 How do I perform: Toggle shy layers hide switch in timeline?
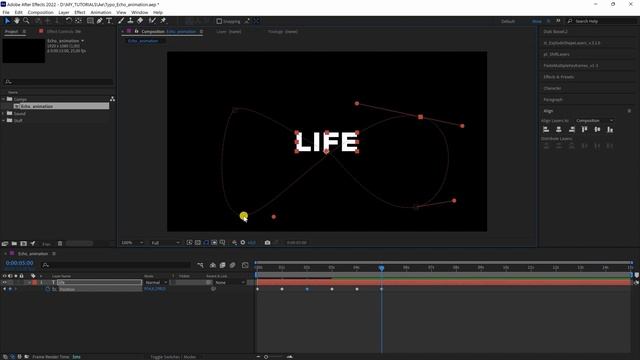click(x=213, y=265)
